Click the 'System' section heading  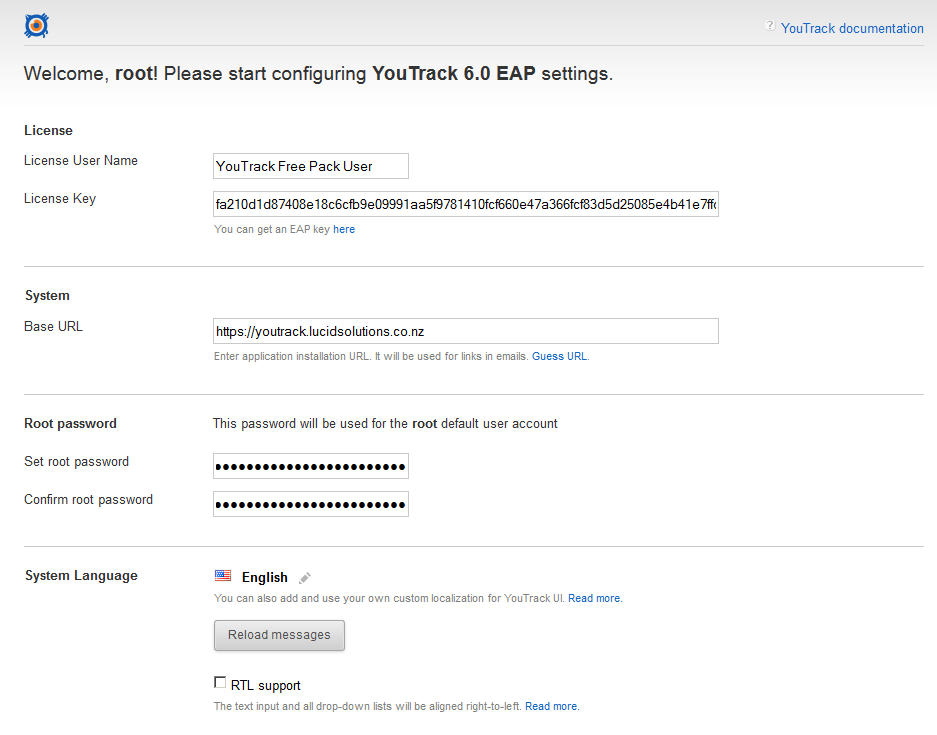pos(47,296)
